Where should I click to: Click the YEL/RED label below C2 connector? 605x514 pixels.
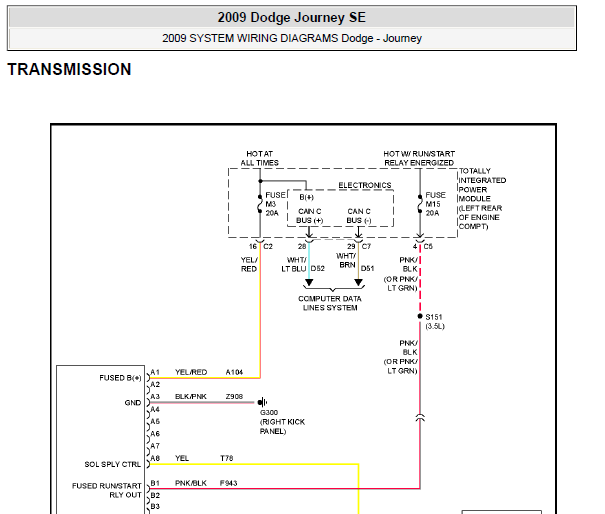(x=249, y=264)
